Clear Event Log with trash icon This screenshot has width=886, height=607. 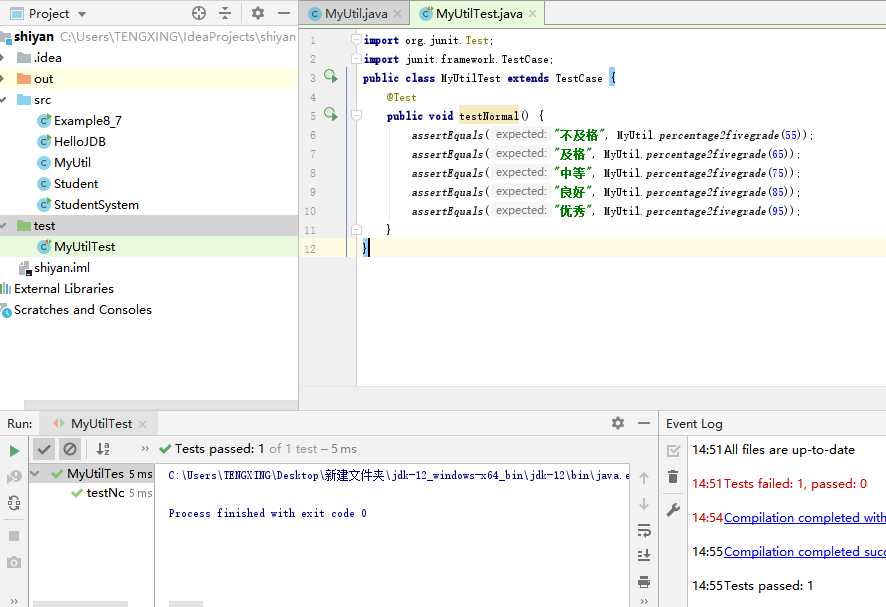click(673, 477)
